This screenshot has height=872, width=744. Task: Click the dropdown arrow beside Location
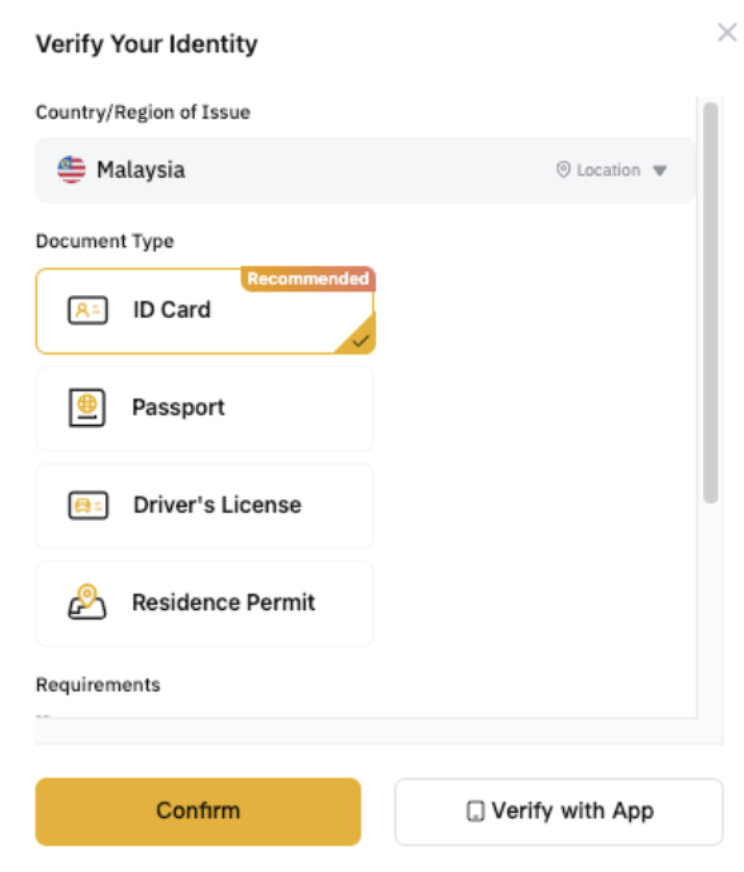660,170
